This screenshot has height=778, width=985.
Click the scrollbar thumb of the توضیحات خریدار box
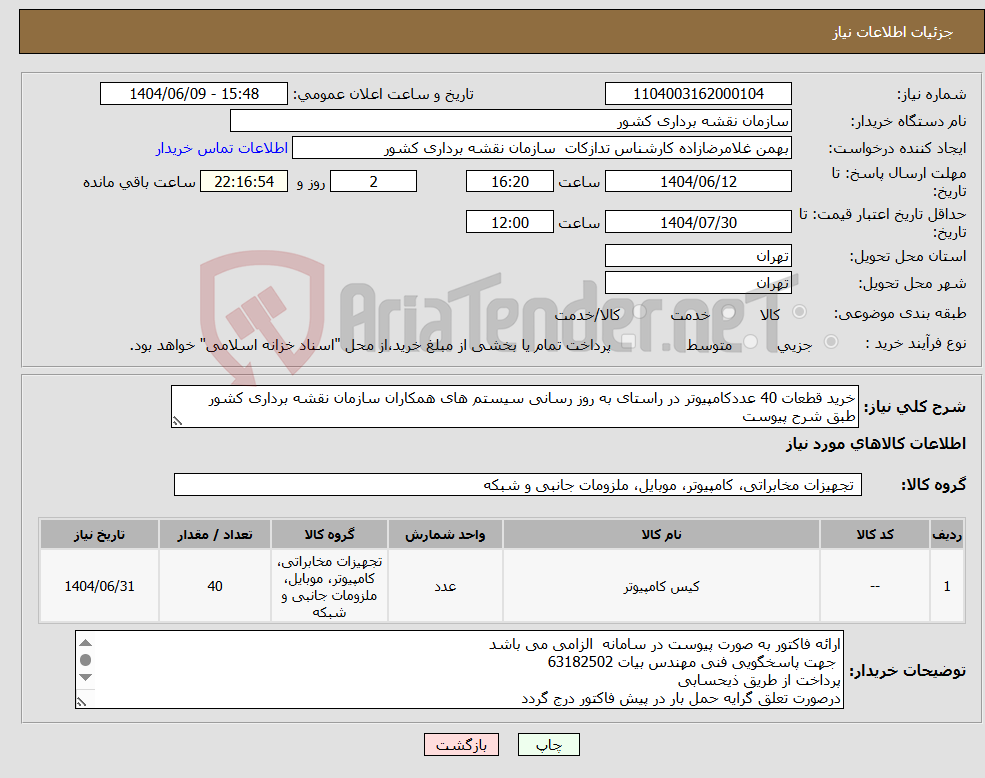(x=85, y=660)
